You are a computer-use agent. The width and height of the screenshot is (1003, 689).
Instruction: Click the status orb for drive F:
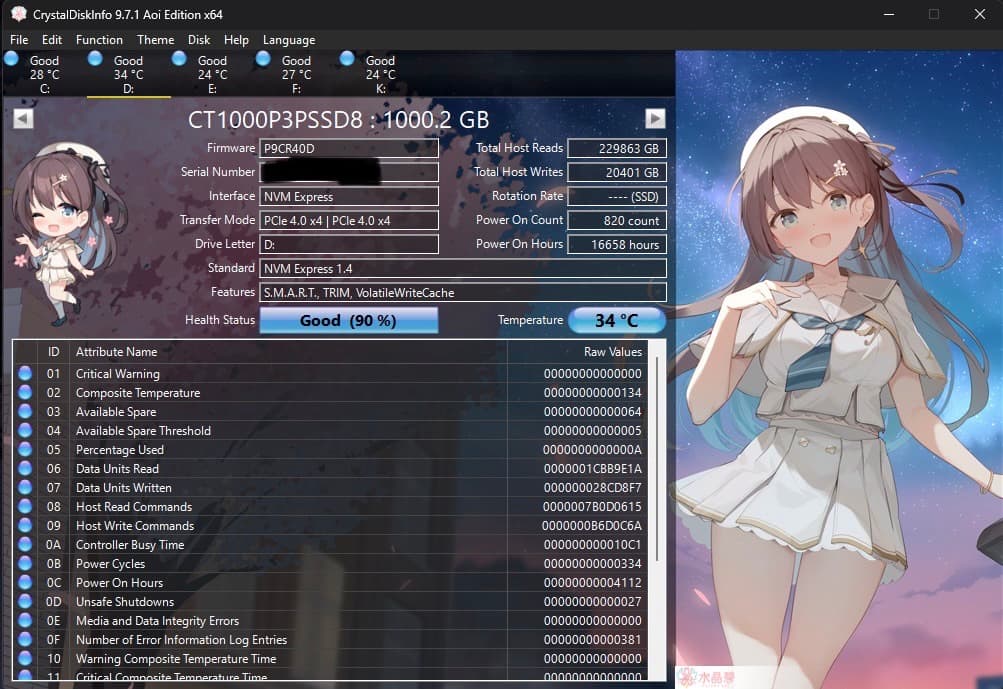point(263,59)
